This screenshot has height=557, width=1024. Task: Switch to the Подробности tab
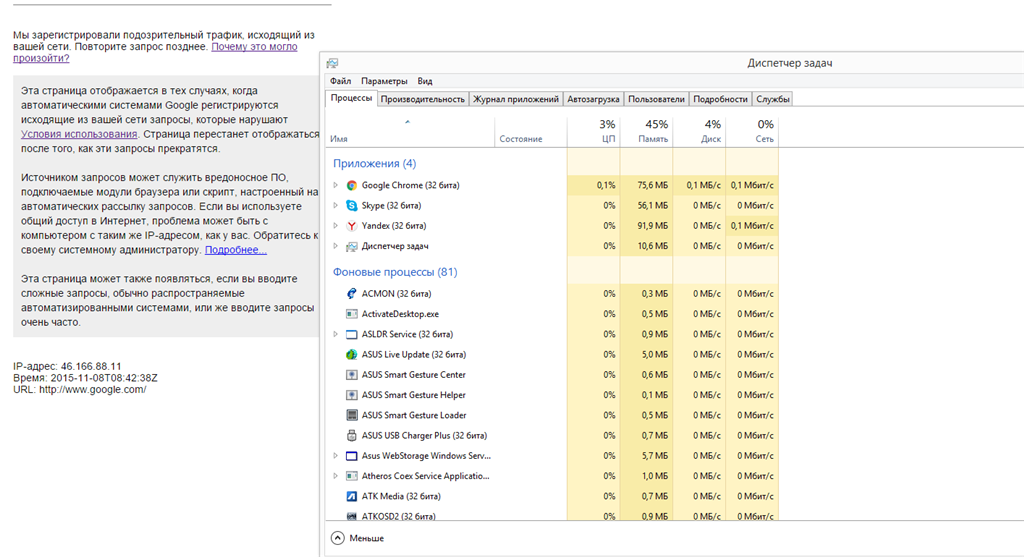coord(720,99)
